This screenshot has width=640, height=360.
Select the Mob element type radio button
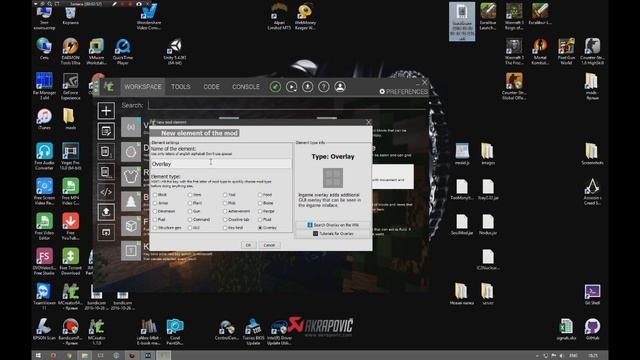click(x=225, y=203)
